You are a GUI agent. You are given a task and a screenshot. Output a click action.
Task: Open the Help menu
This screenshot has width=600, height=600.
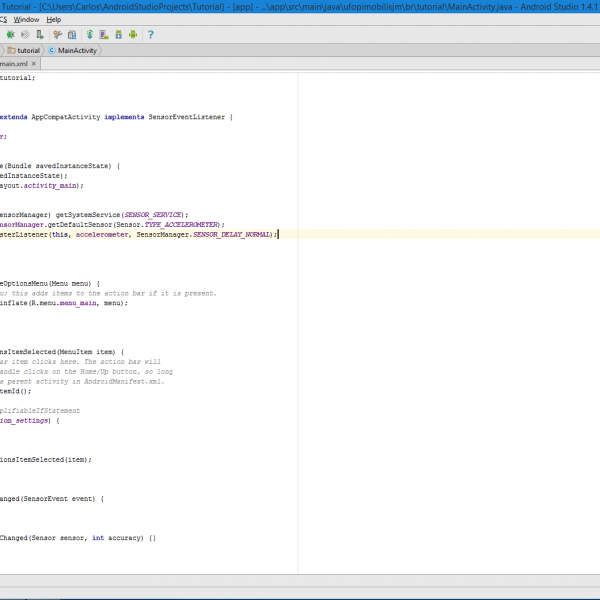(54, 19)
